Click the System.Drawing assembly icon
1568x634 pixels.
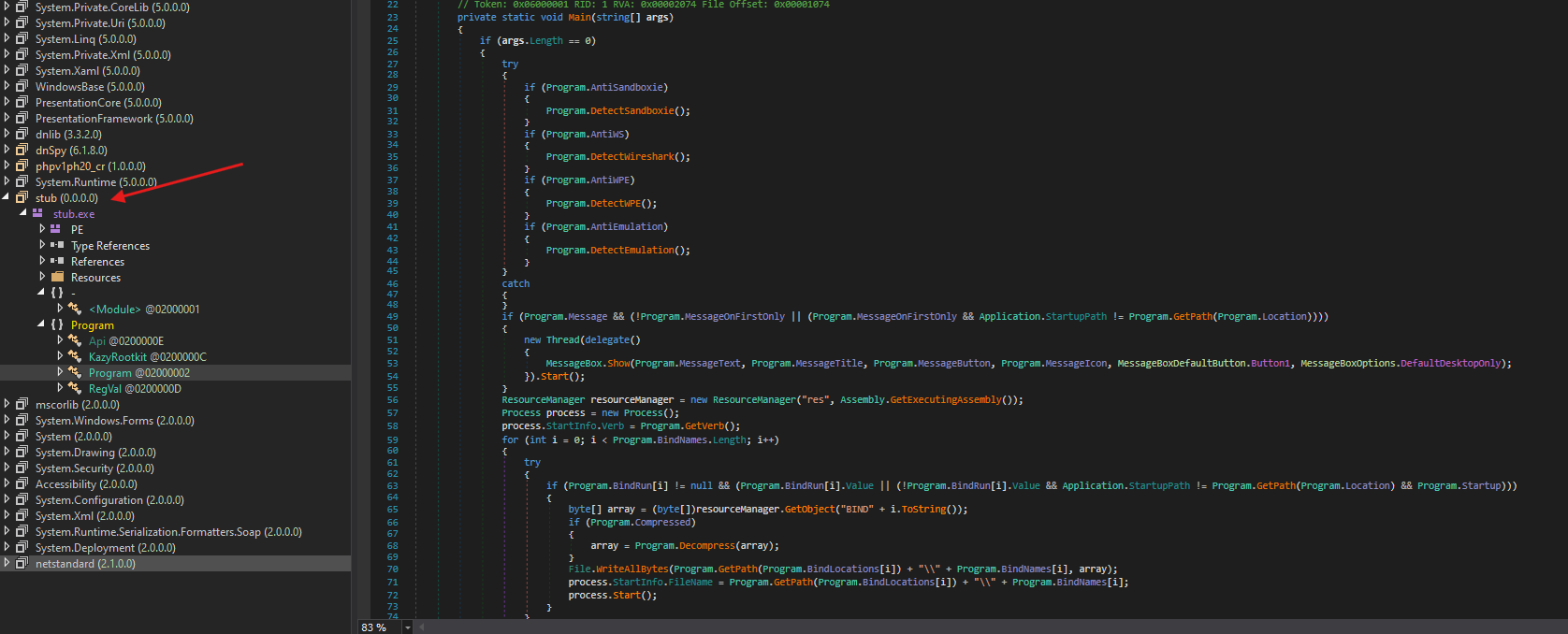click(x=22, y=453)
